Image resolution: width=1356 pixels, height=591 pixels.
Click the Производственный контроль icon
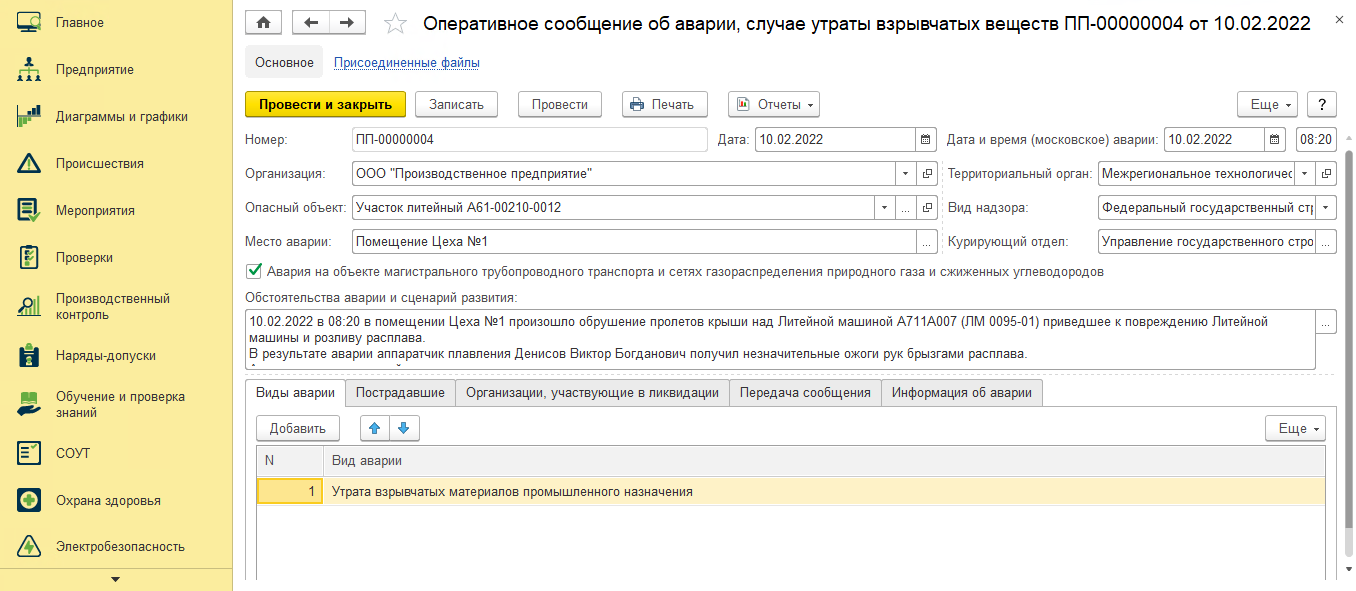click(28, 306)
